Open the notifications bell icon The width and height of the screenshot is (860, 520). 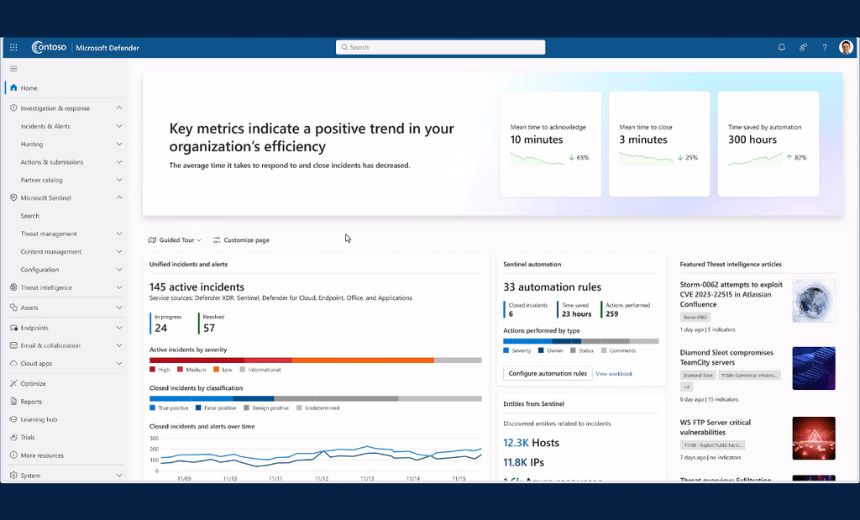coord(782,47)
